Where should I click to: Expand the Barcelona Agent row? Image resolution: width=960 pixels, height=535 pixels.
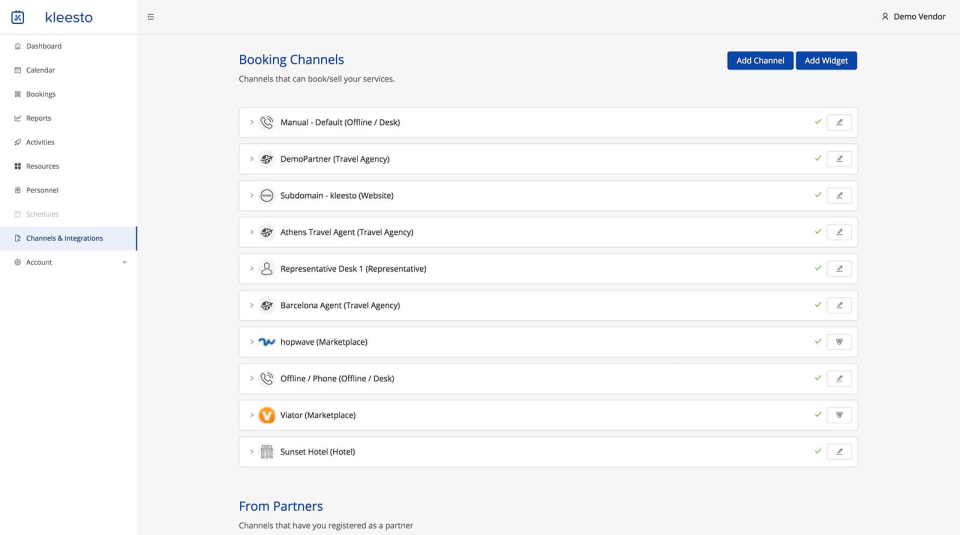[252, 305]
